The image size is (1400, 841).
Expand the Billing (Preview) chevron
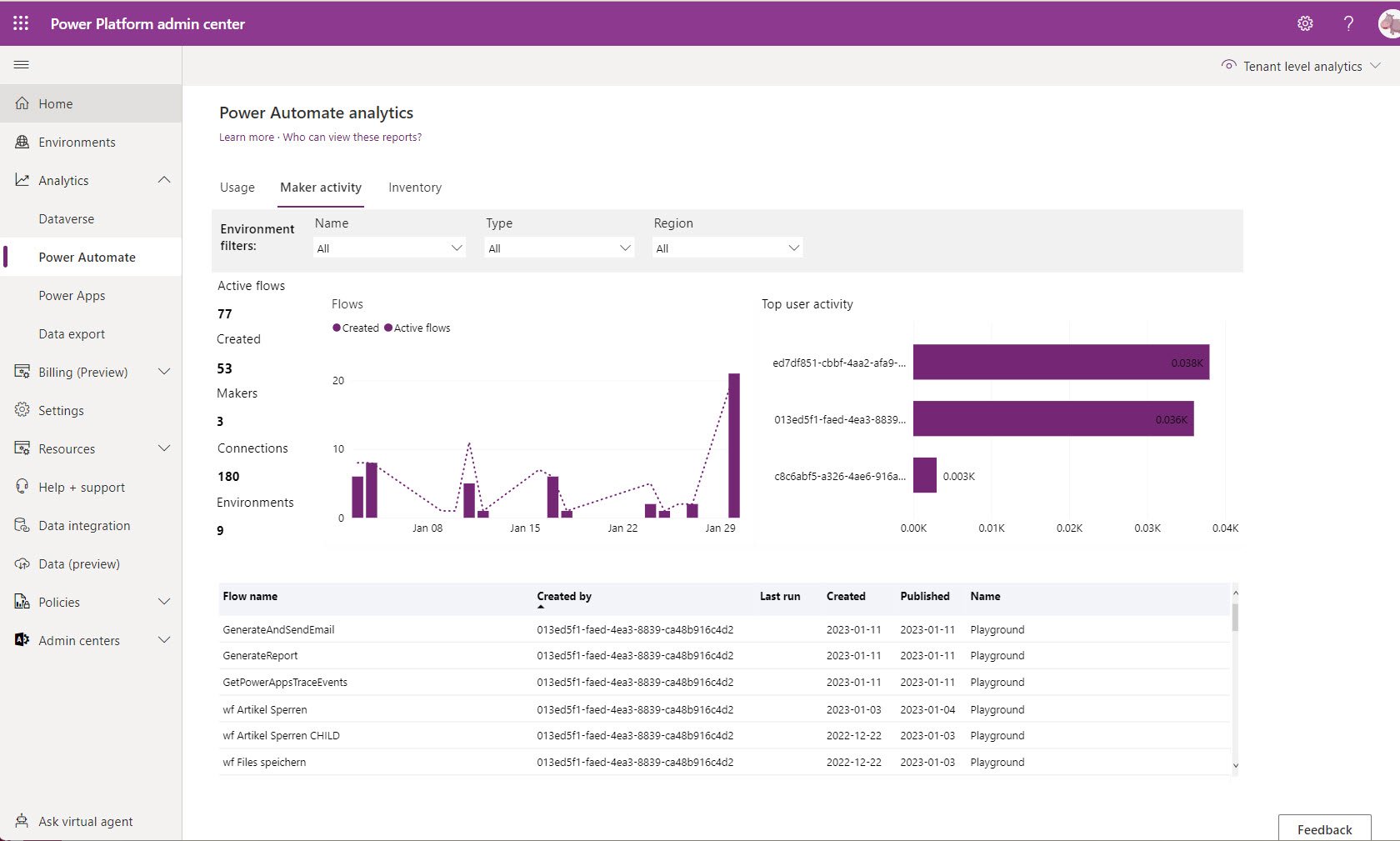164,372
